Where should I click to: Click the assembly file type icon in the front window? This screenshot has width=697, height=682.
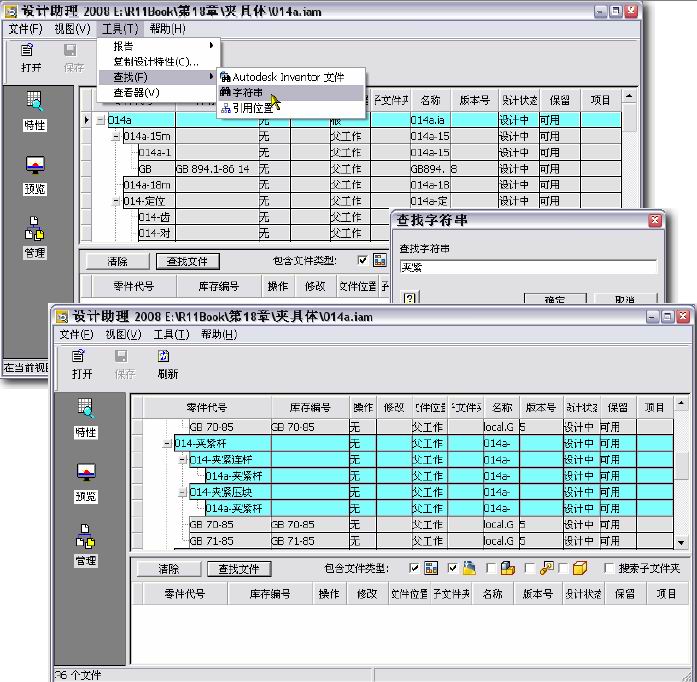pyautogui.click(x=508, y=568)
